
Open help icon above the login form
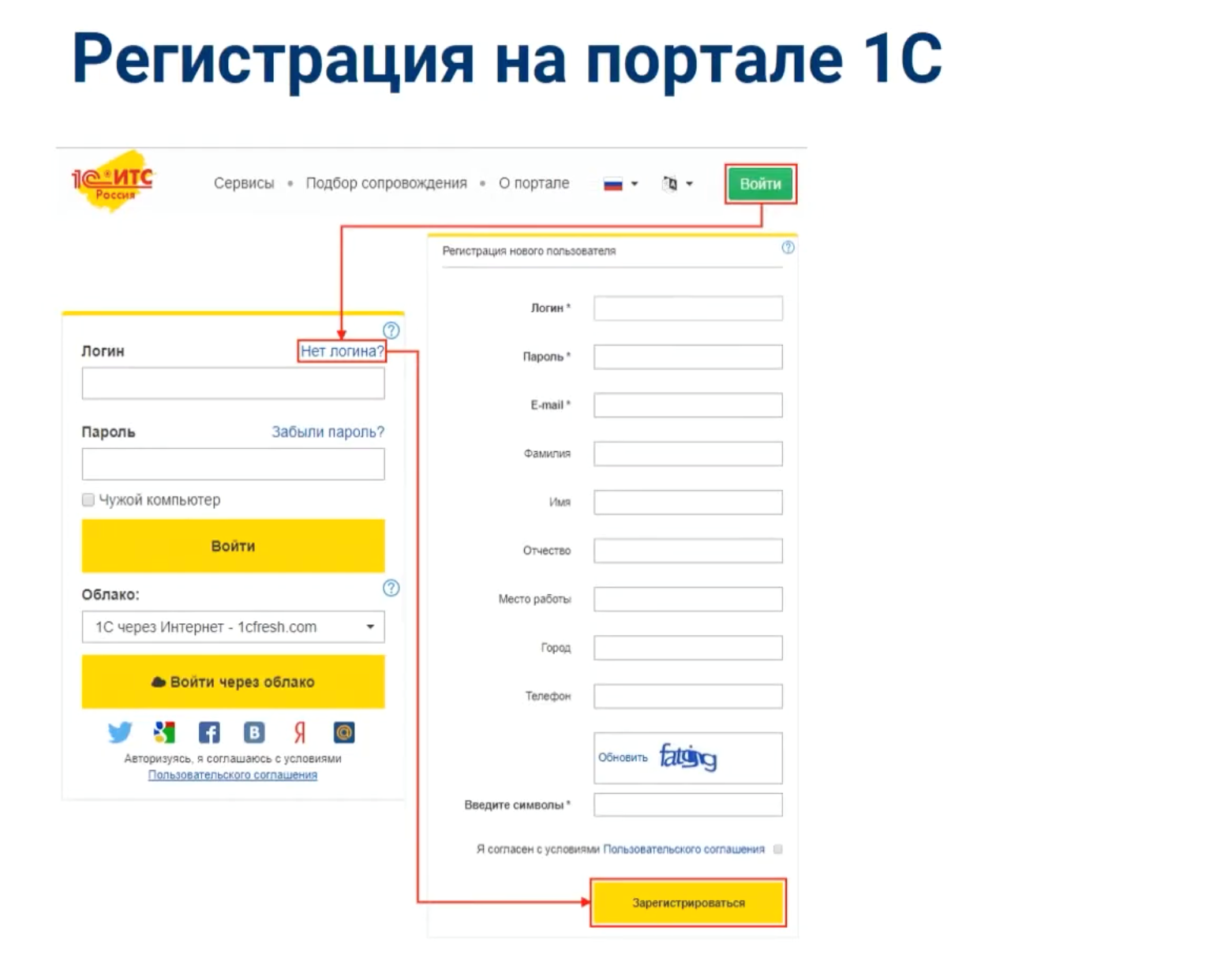pos(391,331)
